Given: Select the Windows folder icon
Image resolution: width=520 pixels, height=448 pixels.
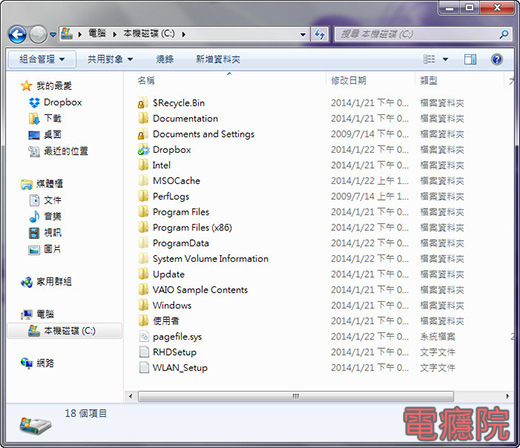Looking at the screenshot, I should [x=143, y=305].
